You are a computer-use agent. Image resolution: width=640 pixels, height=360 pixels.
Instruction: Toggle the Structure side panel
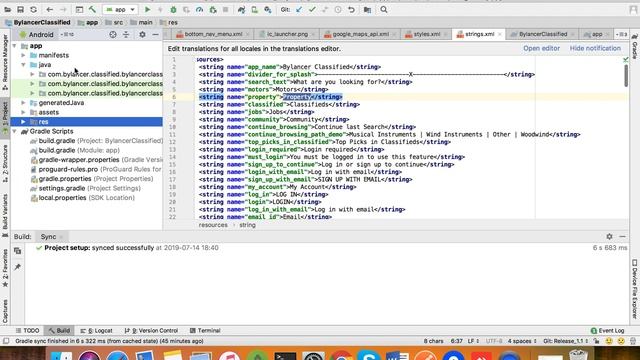coord(5,163)
